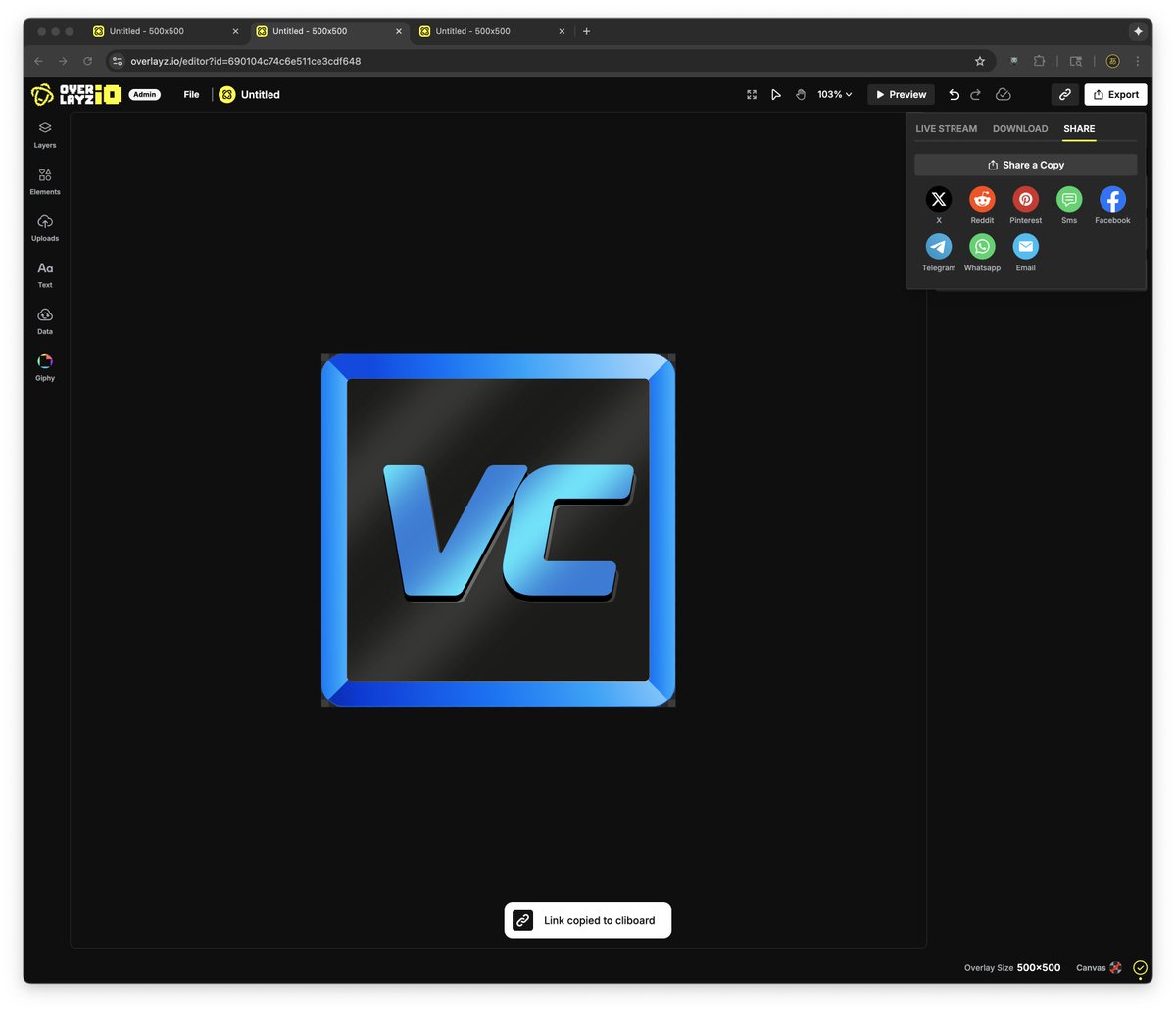Click the Overlayz.io logo
This screenshot has height=1012, width=1176.
[x=75, y=95]
